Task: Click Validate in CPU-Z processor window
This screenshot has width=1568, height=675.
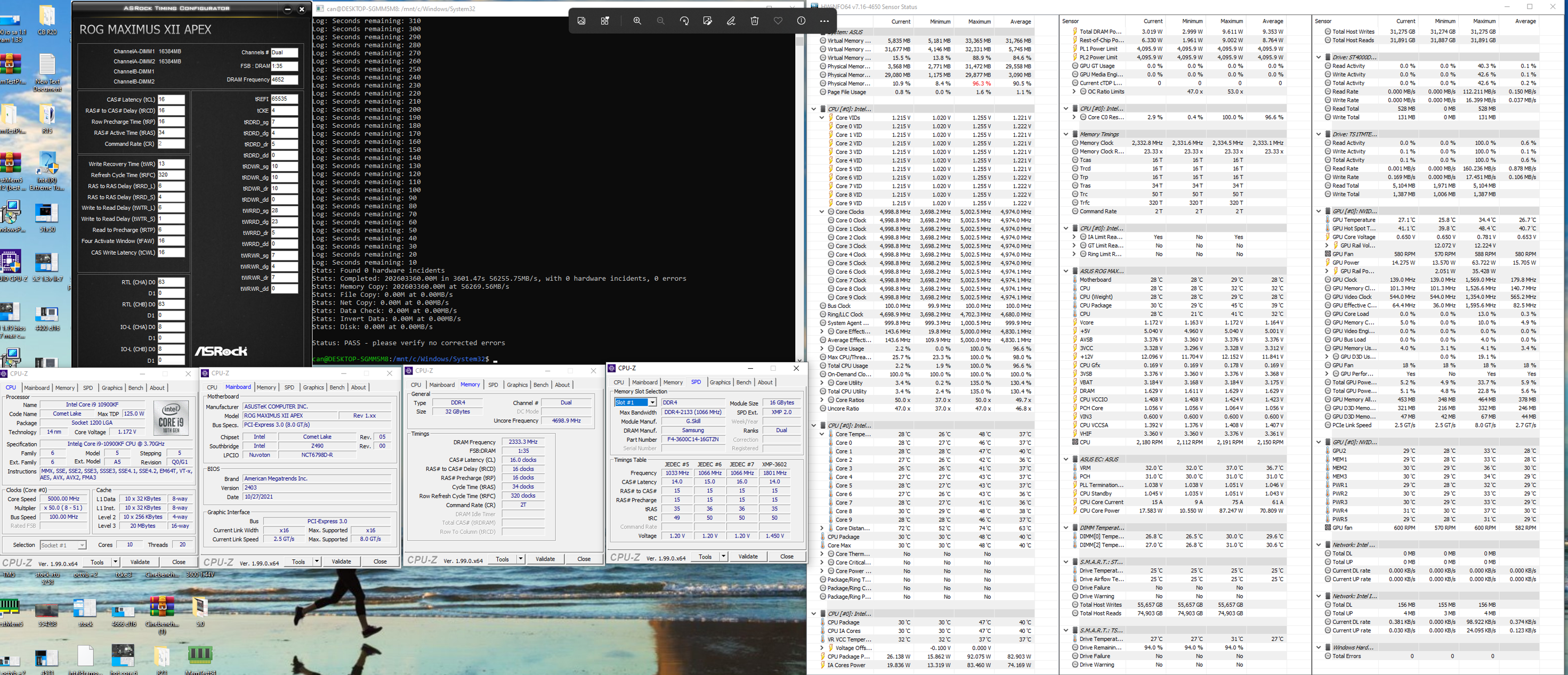Action: (x=140, y=562)
